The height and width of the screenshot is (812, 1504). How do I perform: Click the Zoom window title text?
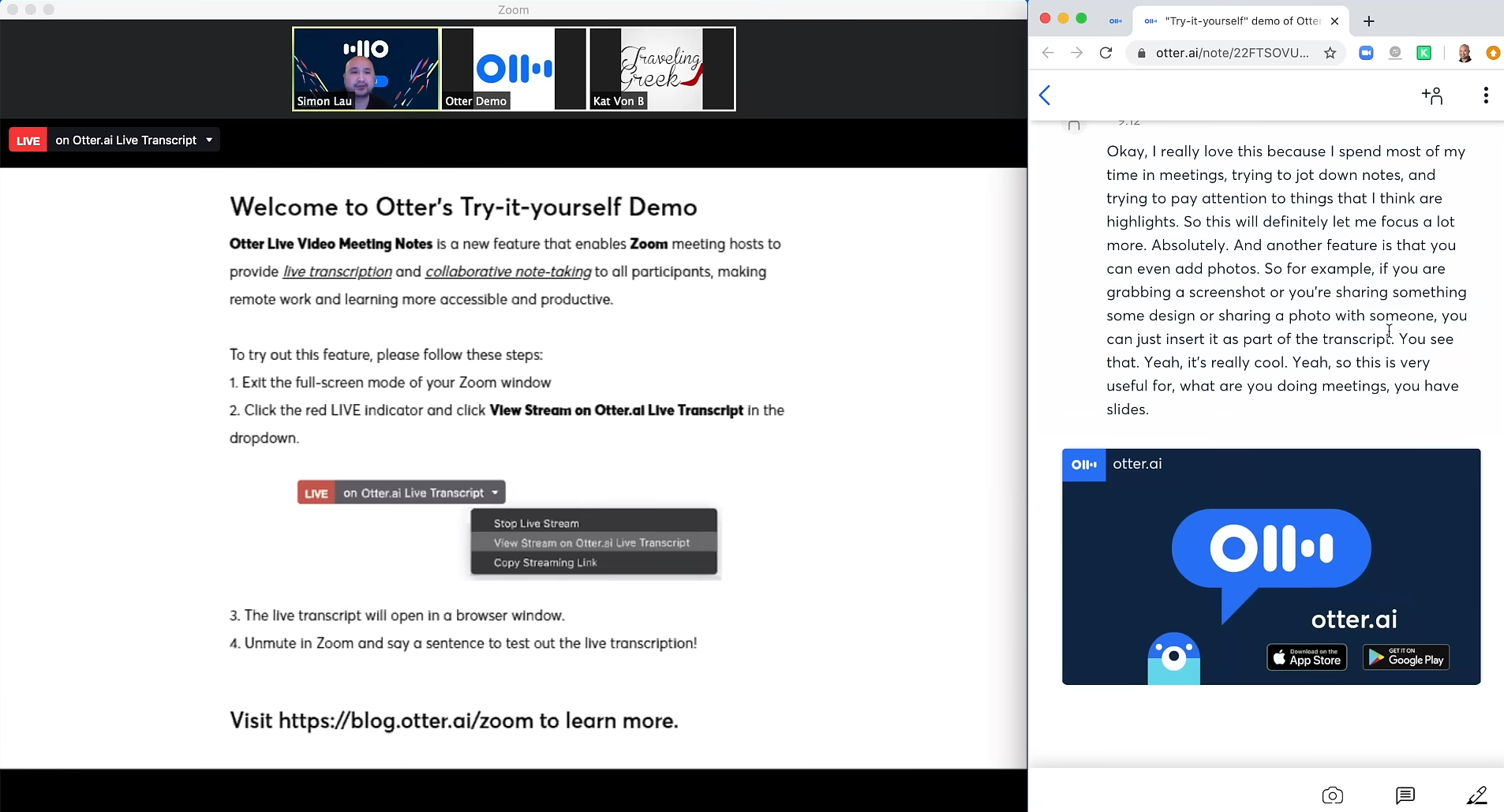pyautogui.click(x=514, y=9)
